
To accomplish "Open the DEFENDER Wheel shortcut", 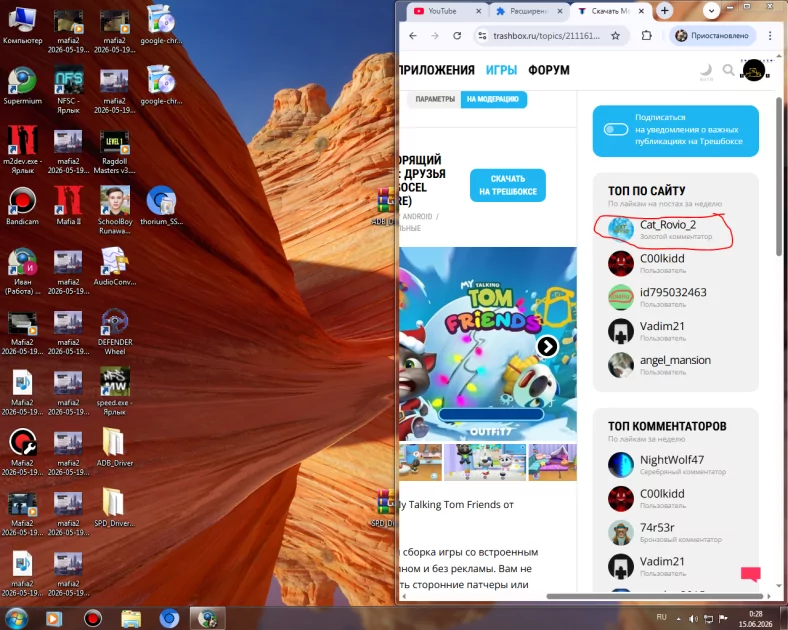I will pos(115,332).
